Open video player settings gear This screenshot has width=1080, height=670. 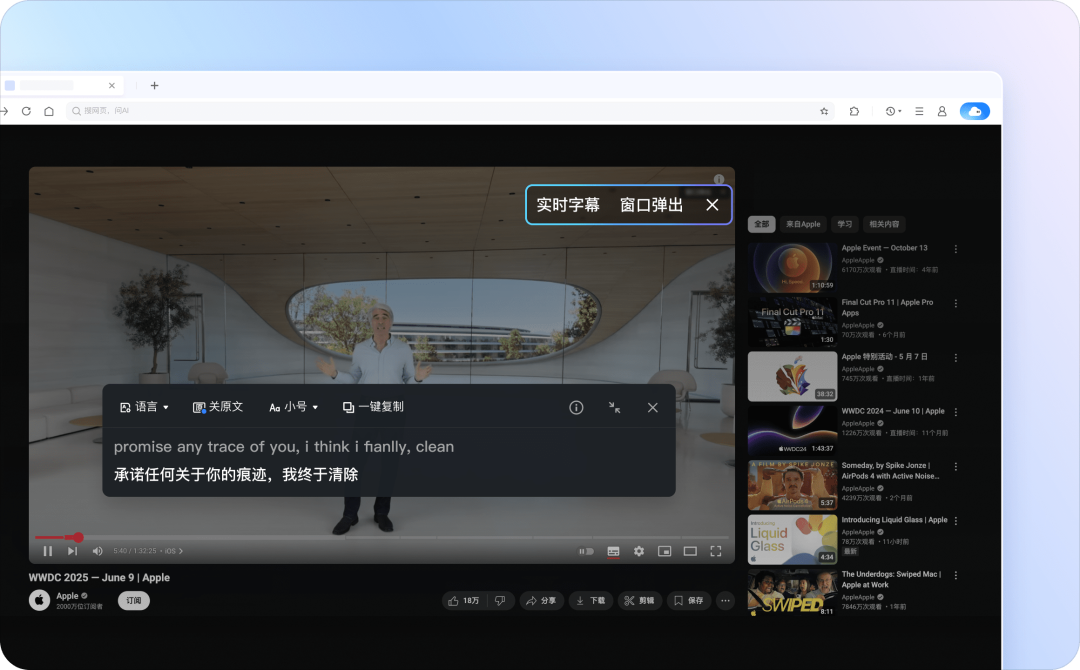pyautogui.click(x=638, y=551)
